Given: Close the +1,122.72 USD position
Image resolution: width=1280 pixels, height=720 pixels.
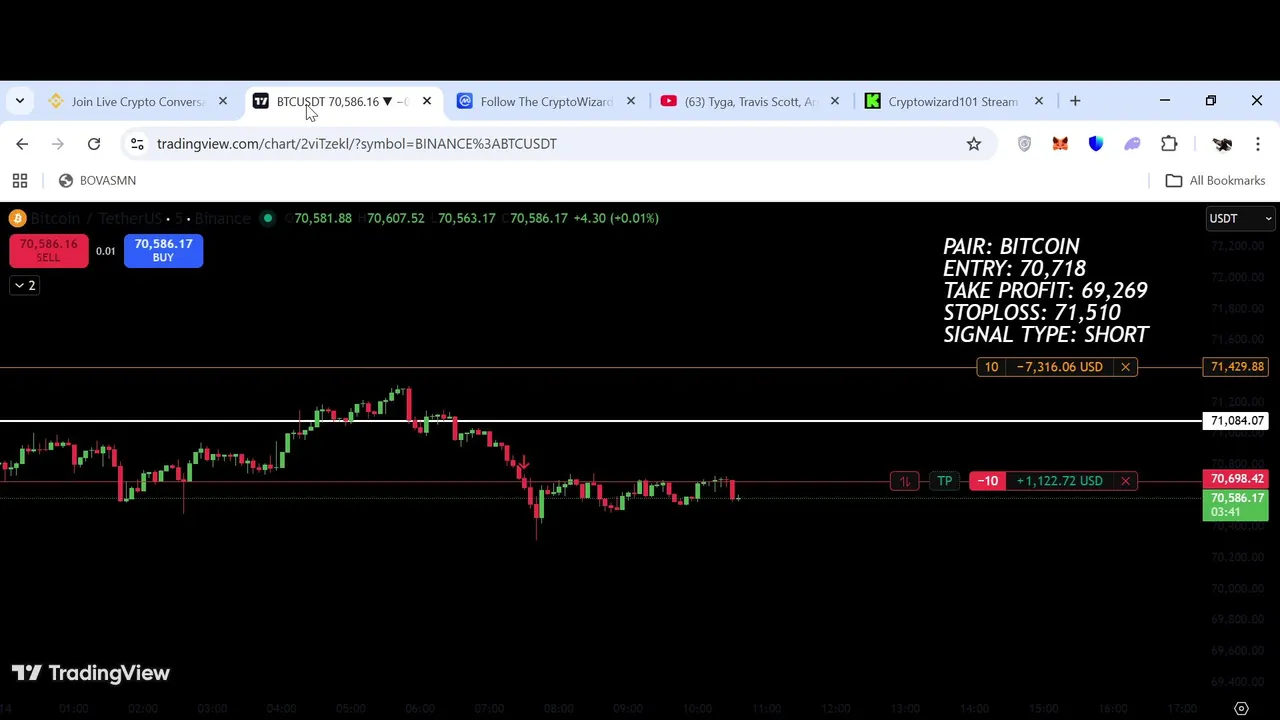Looking at the screenshot, I should click(1125, 481).
